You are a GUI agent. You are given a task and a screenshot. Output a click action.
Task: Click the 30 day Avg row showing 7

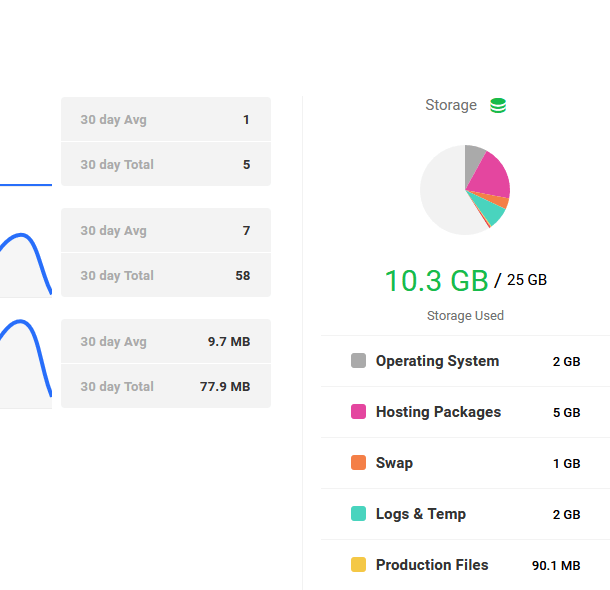click(x=166, y=230)
